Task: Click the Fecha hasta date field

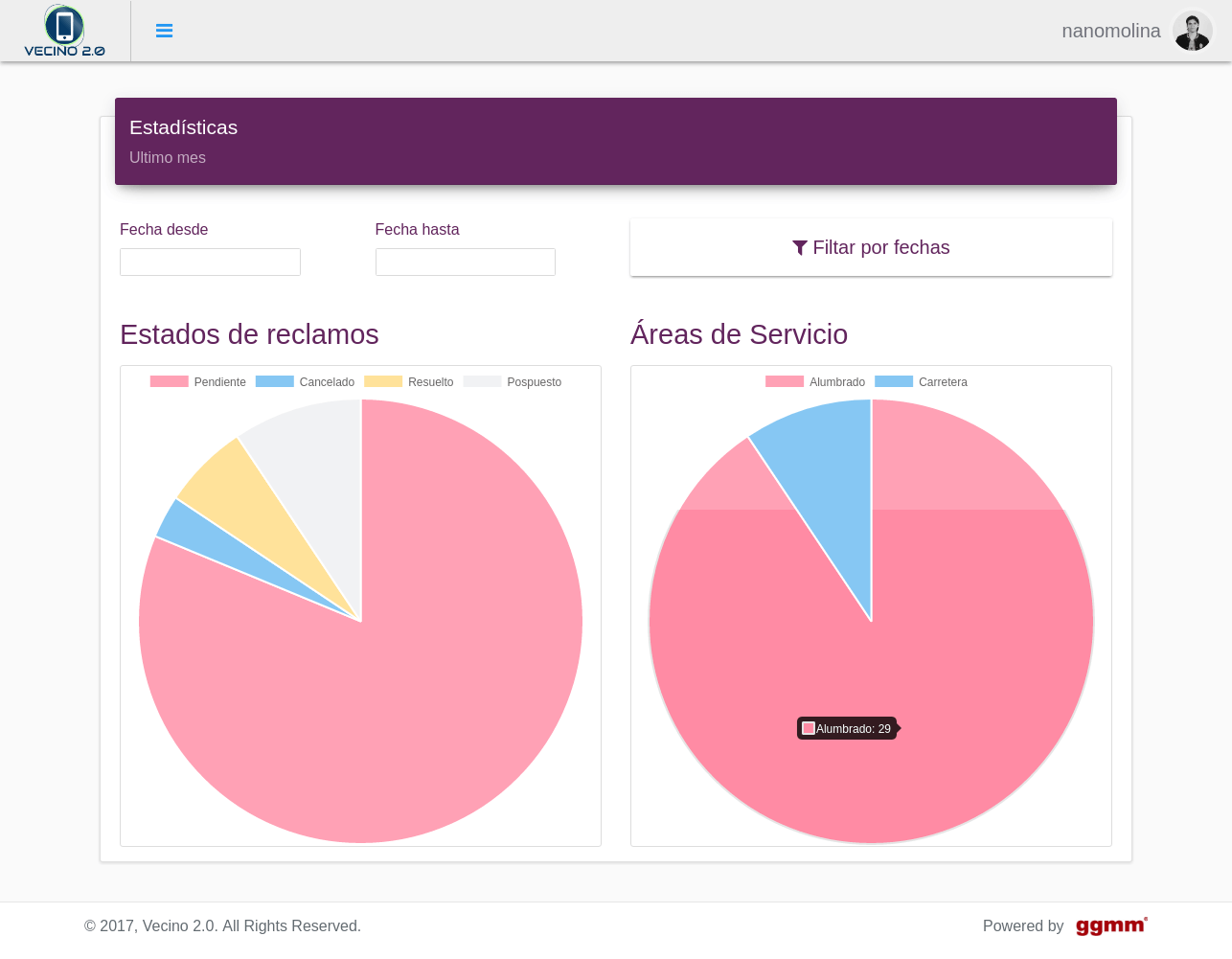Action: pyautogui.click(x=465, y=262)
